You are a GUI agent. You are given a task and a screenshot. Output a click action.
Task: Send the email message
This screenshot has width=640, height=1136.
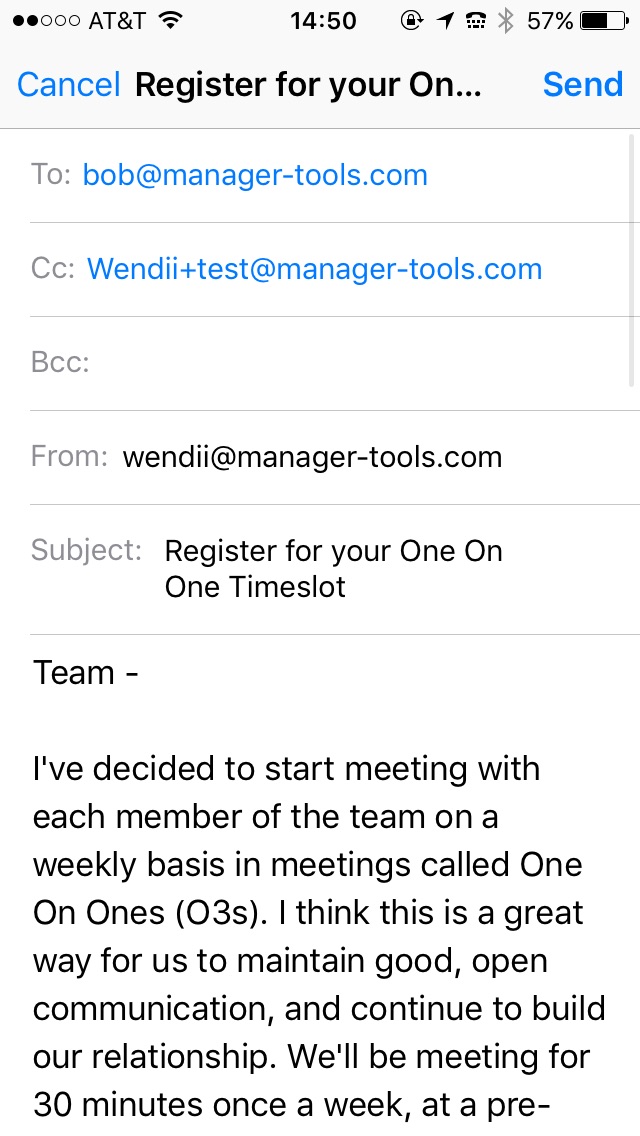pyautogui.click(x=582, y=85)
